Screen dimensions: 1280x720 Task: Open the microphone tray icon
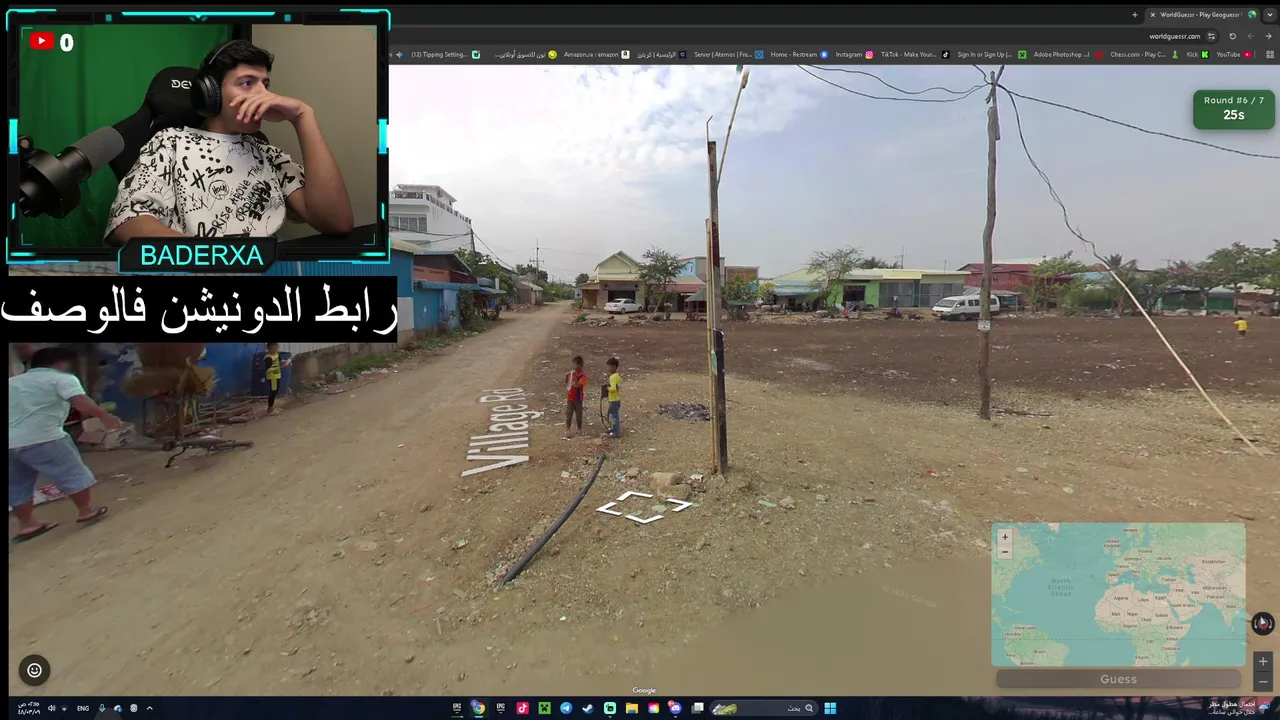coord(101,708)
